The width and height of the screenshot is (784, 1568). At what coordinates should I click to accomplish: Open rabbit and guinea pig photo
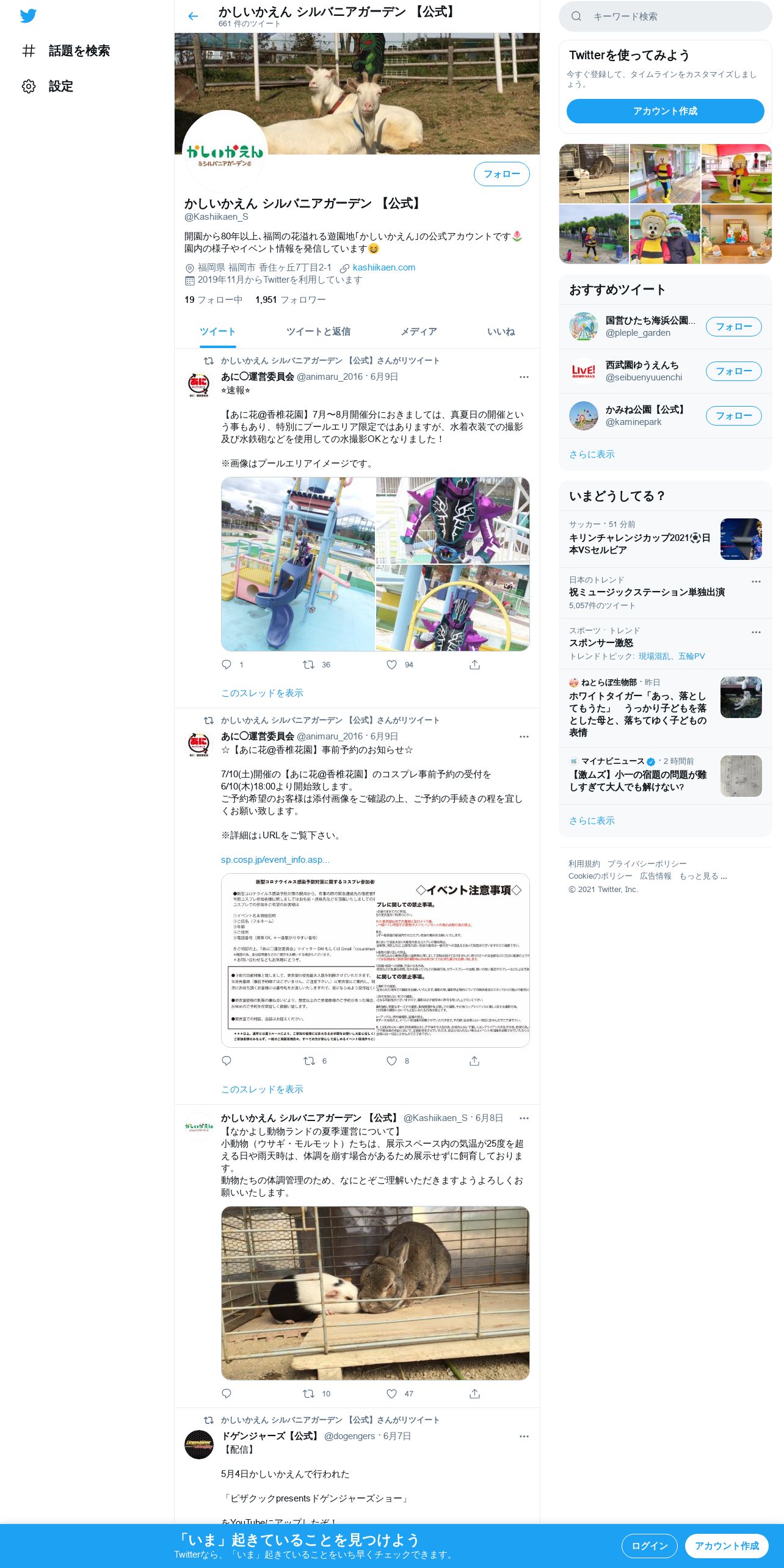tap(375, 1293)
